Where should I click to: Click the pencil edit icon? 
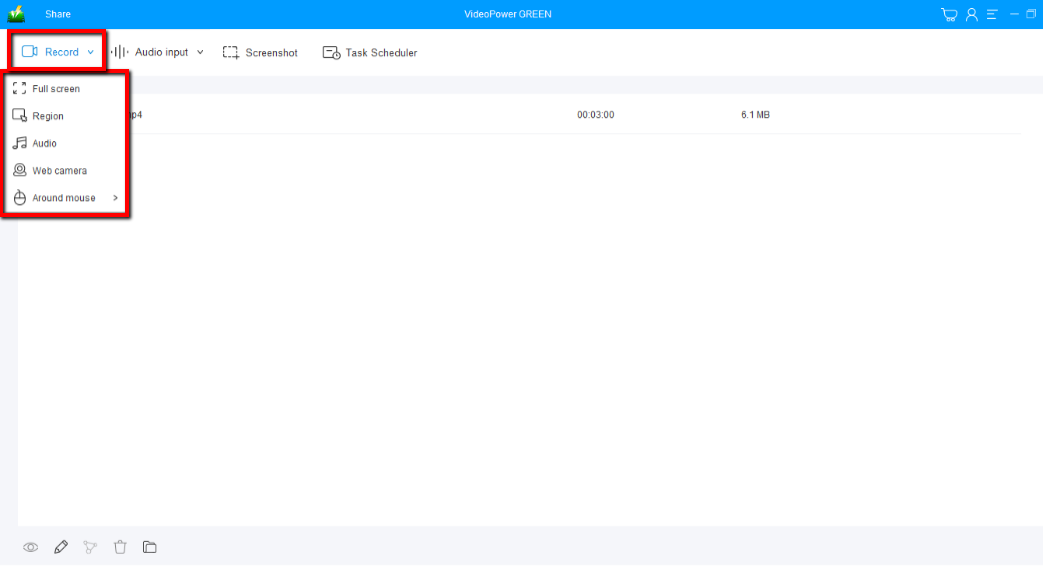[61, 547]
